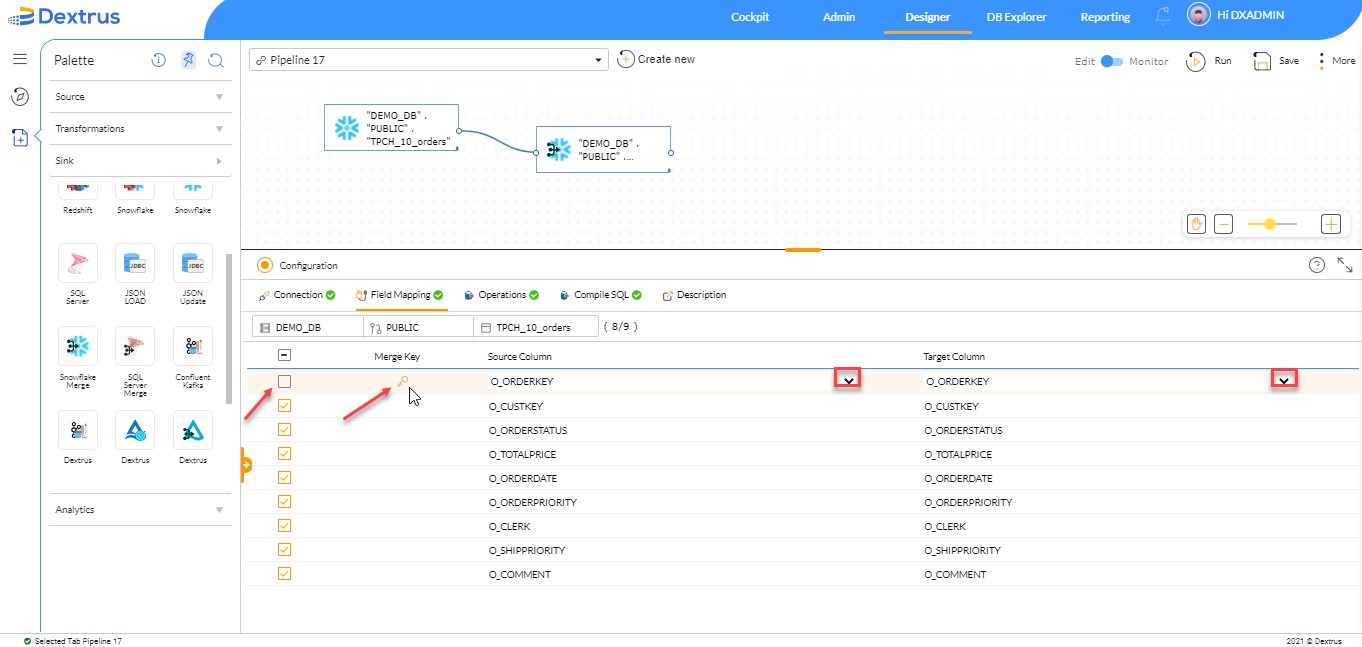Open the Admin menu
Image resolution: width=1362 pixels, height=647 pixels.
tap(839, 17)
